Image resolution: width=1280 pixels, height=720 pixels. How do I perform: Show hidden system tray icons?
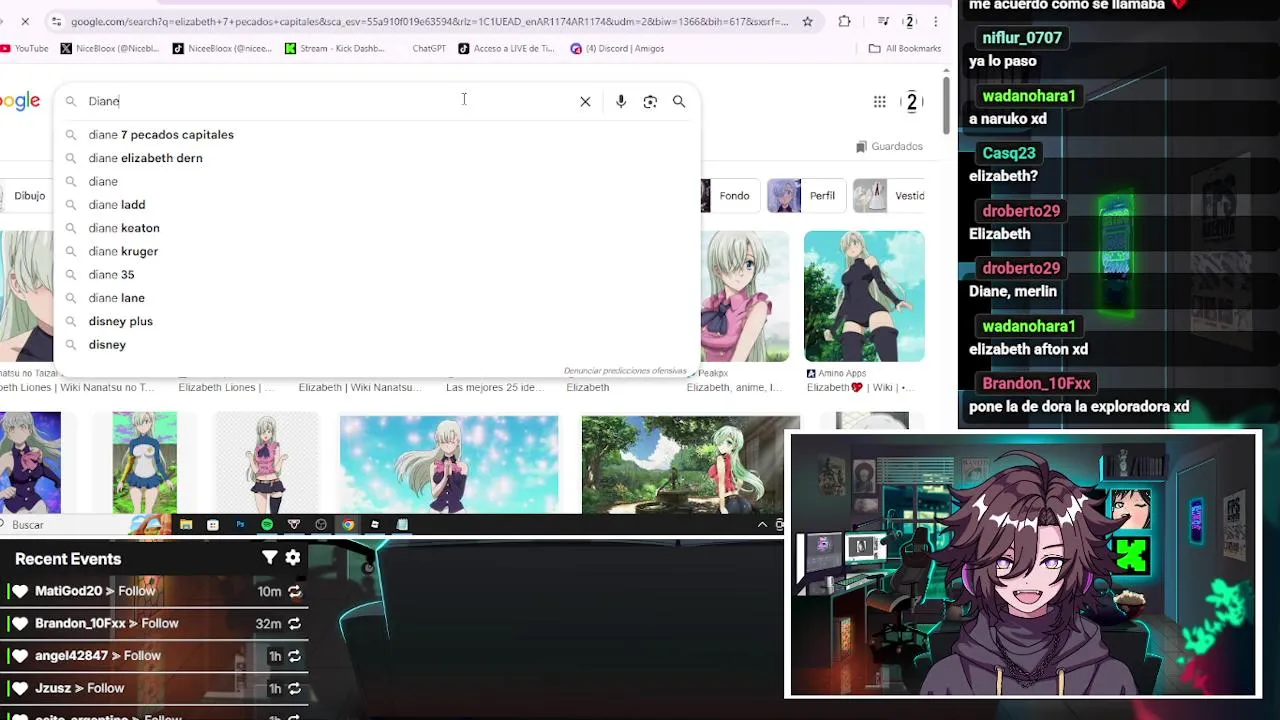pyautogui.click(x=763, y=524)
